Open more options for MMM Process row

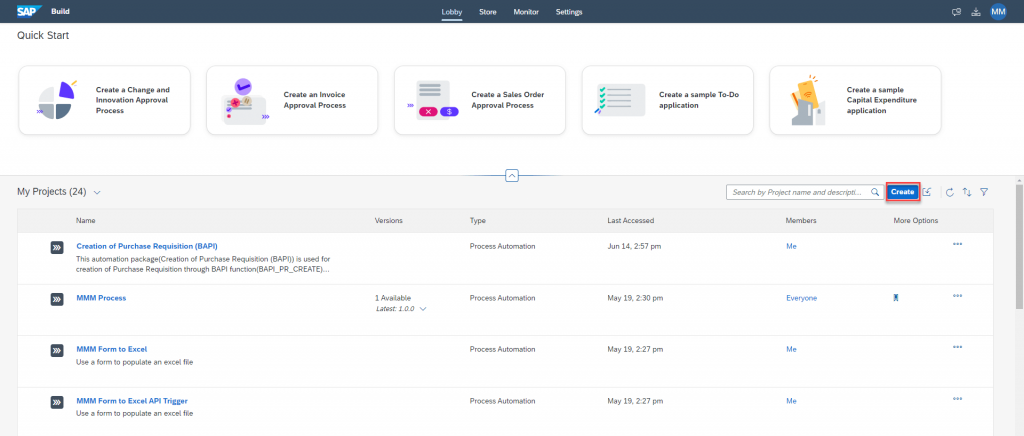click(957, 296)
